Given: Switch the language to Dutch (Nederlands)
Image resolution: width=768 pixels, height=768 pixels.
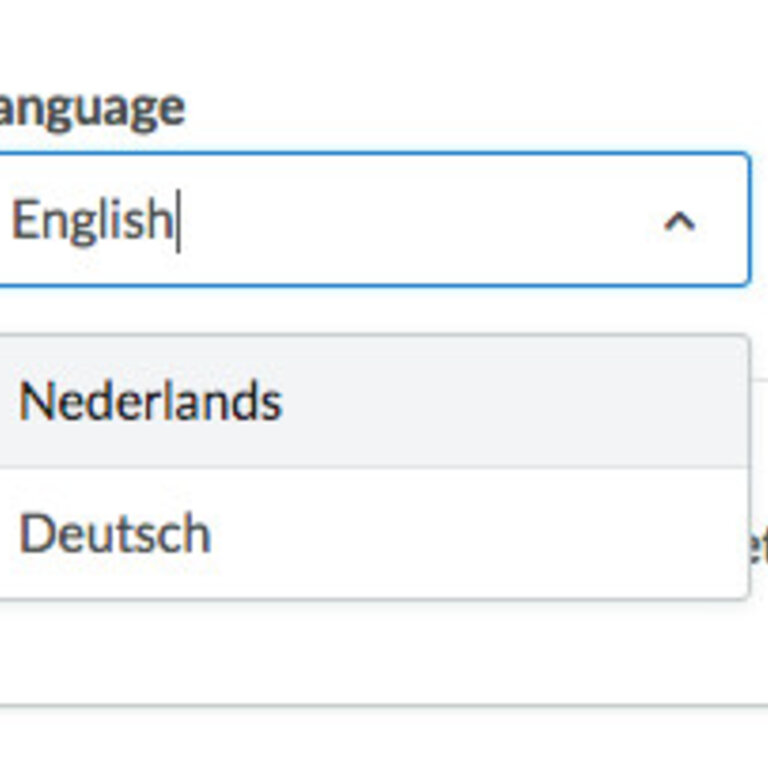Looking at the screenshot, I should 150,402.
